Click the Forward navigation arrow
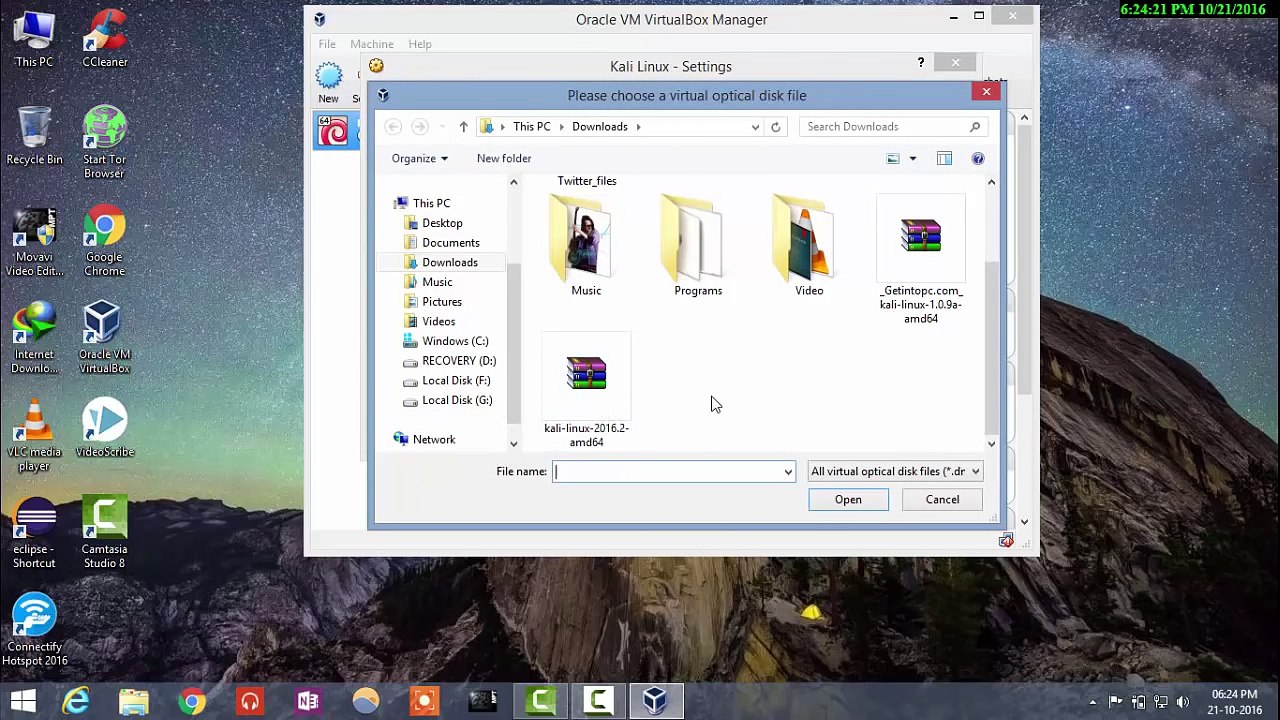This screenshot has width=1280, height=720. point(419,127)
